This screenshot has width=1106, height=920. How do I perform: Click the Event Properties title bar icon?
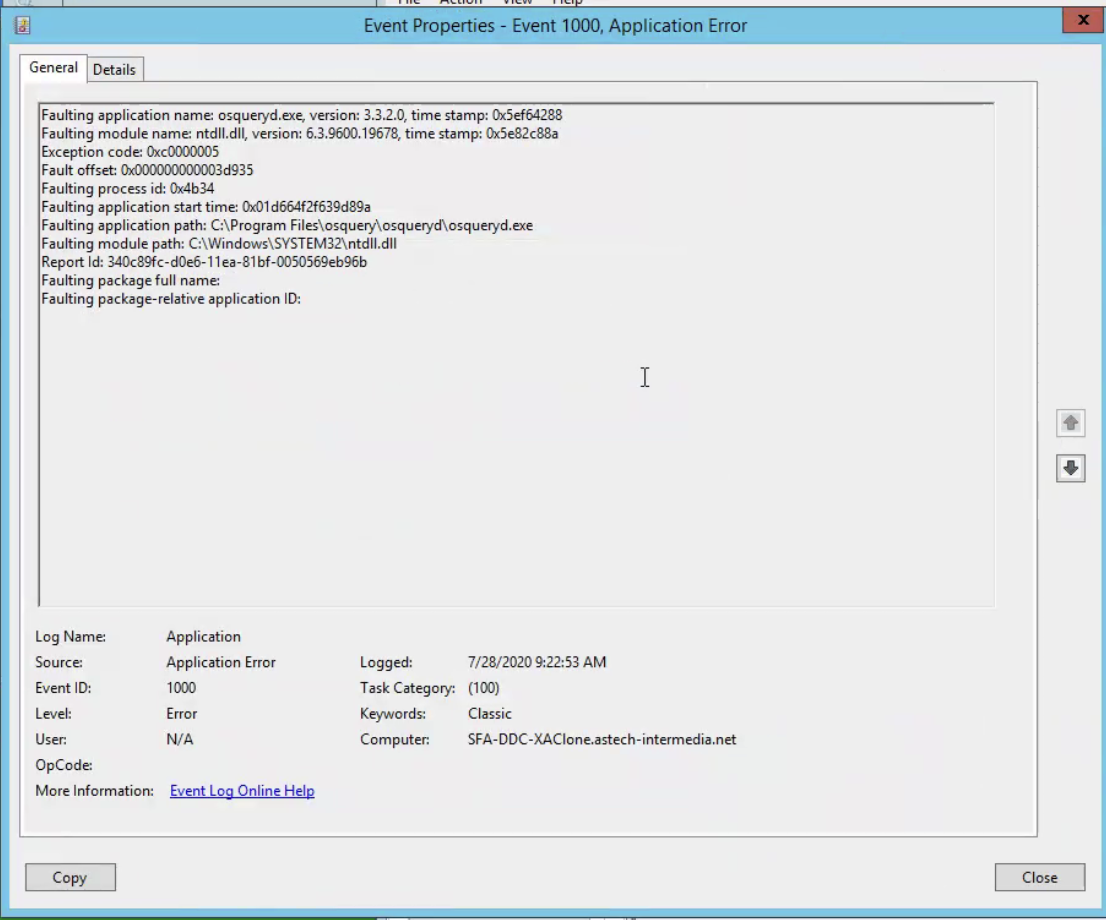coord(23,26)
